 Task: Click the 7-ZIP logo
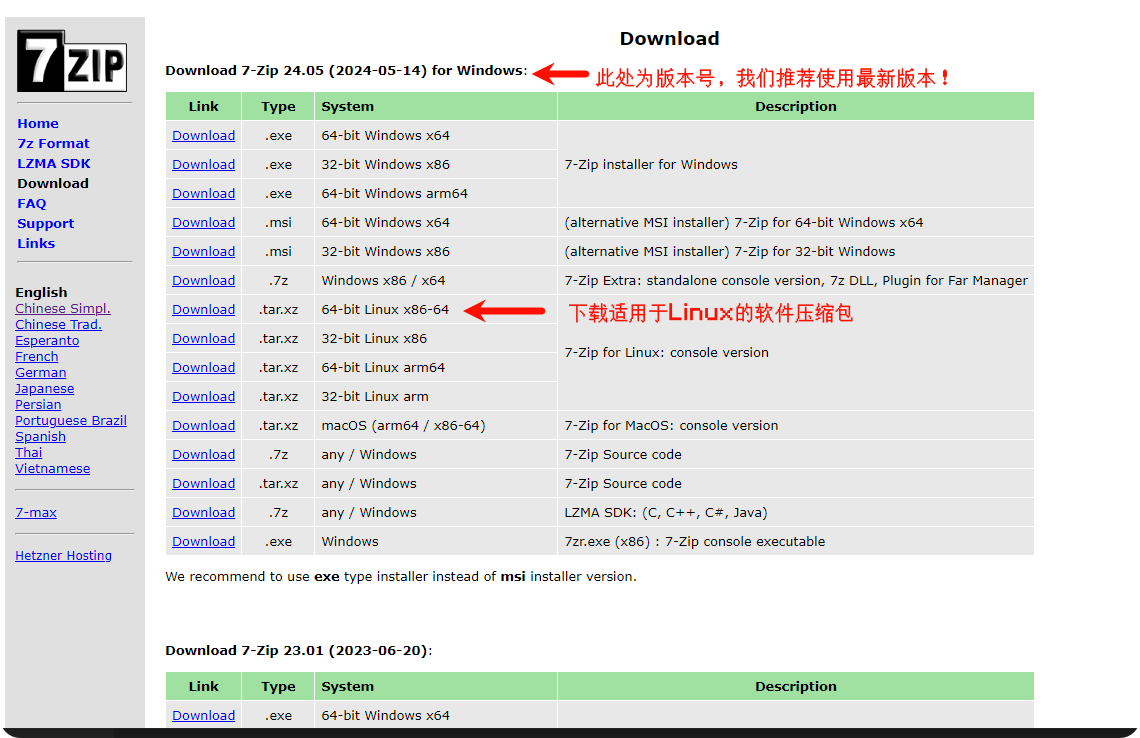tap(72, 61)
